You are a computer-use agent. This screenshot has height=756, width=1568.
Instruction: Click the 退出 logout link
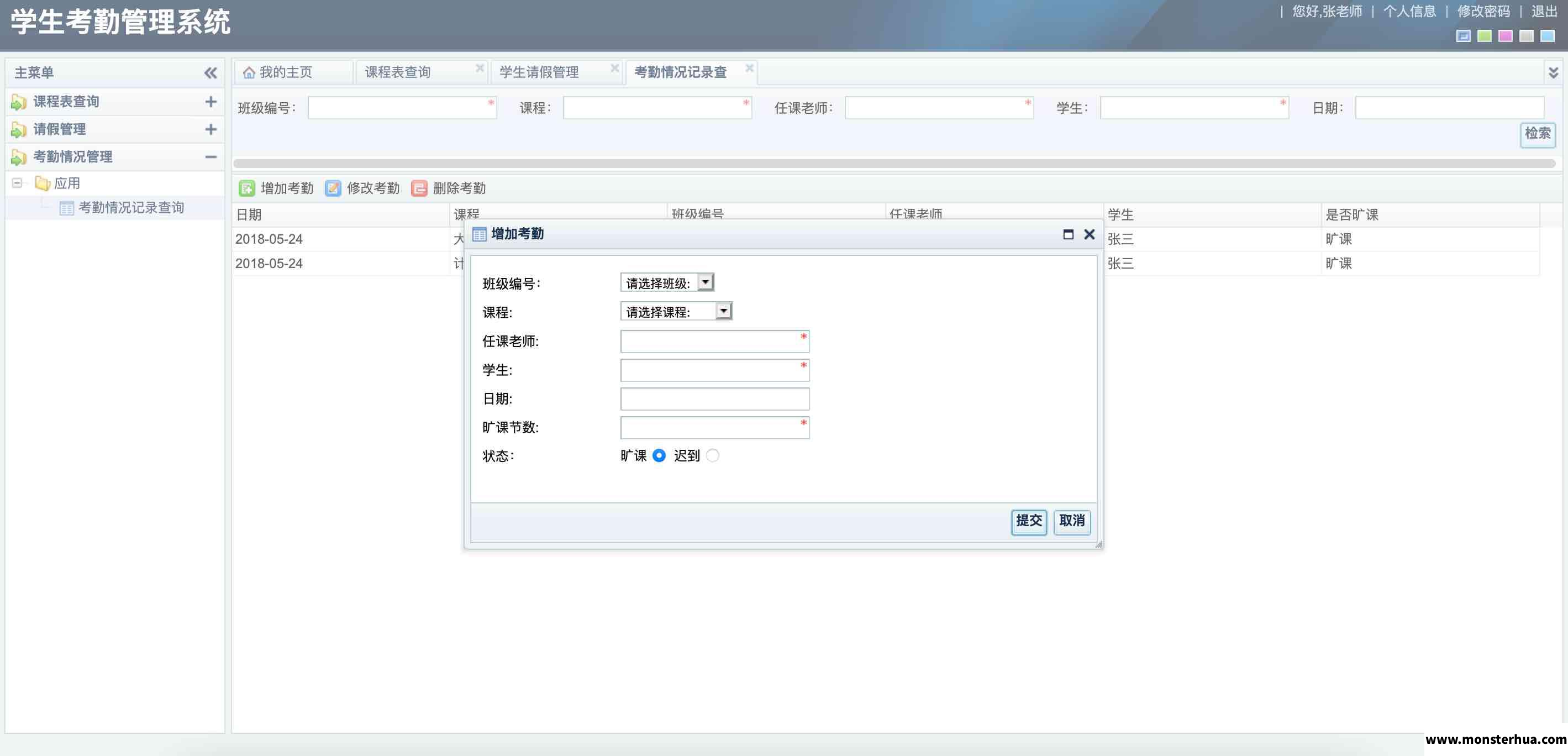[1544, 11]
